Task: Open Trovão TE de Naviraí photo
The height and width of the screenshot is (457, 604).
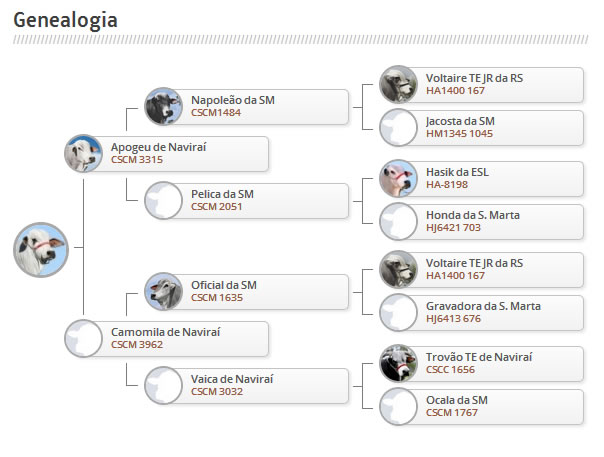Action: (398, 363)
